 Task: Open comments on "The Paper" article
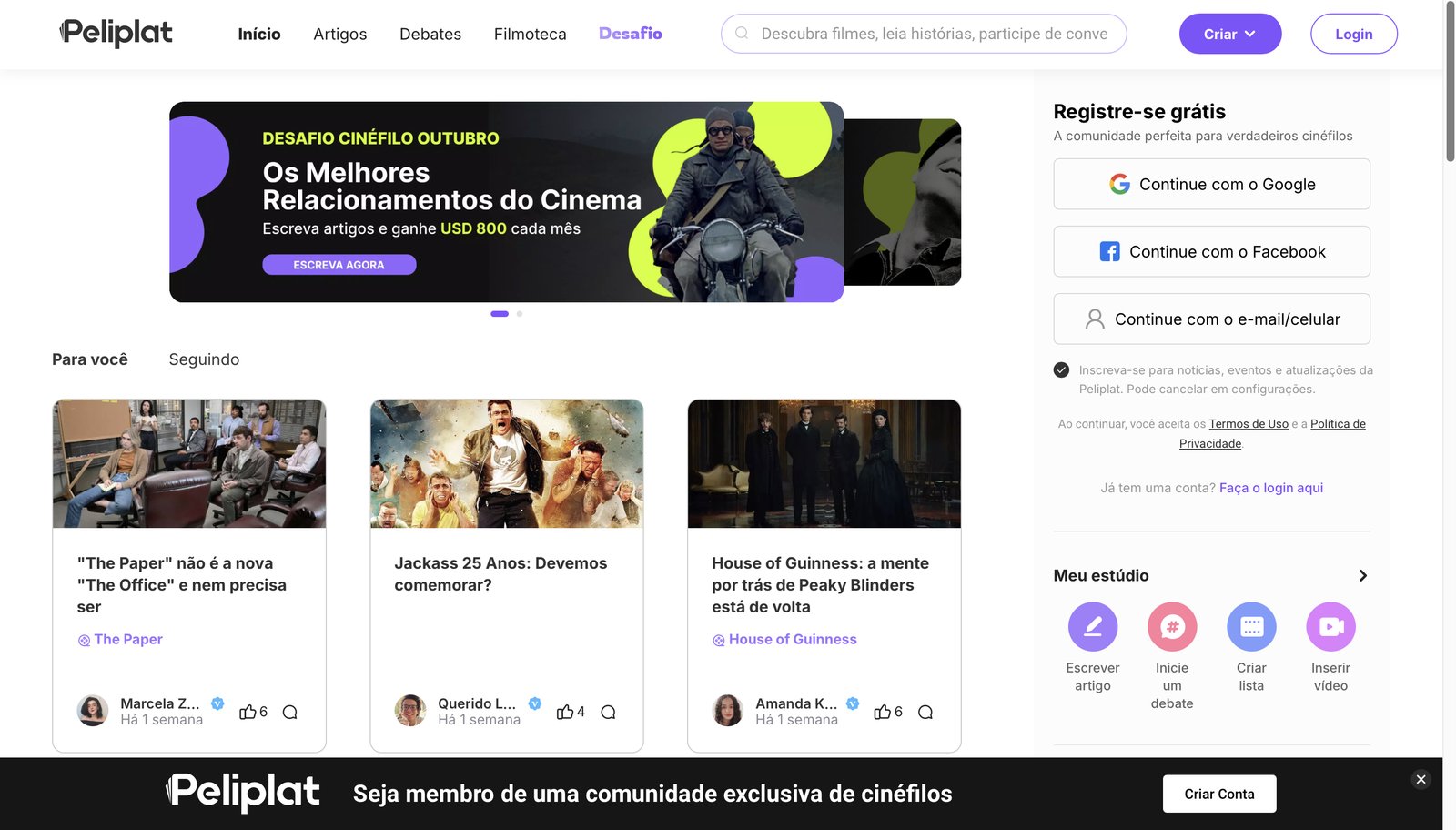(290, 712)
